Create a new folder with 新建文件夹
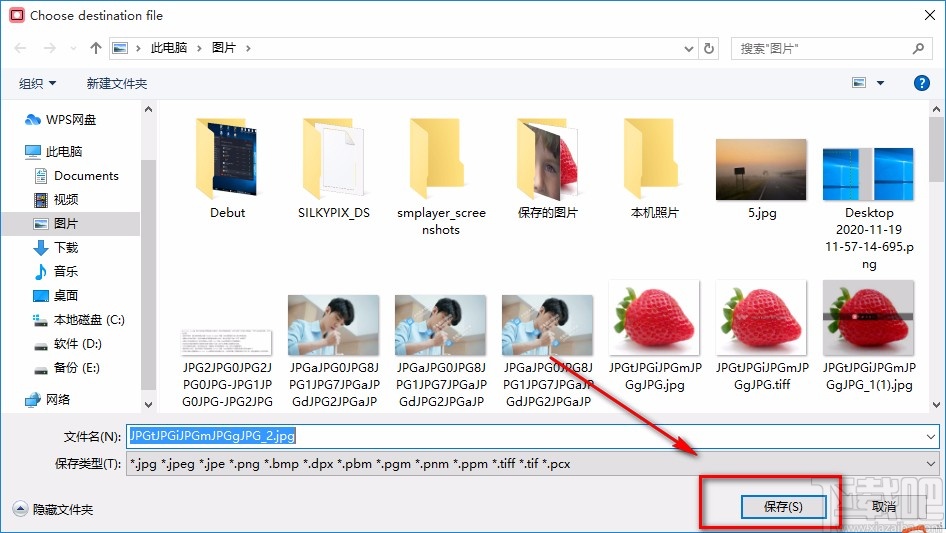The width and height of the screenshot is (946, 533). [x=116, y=83]
